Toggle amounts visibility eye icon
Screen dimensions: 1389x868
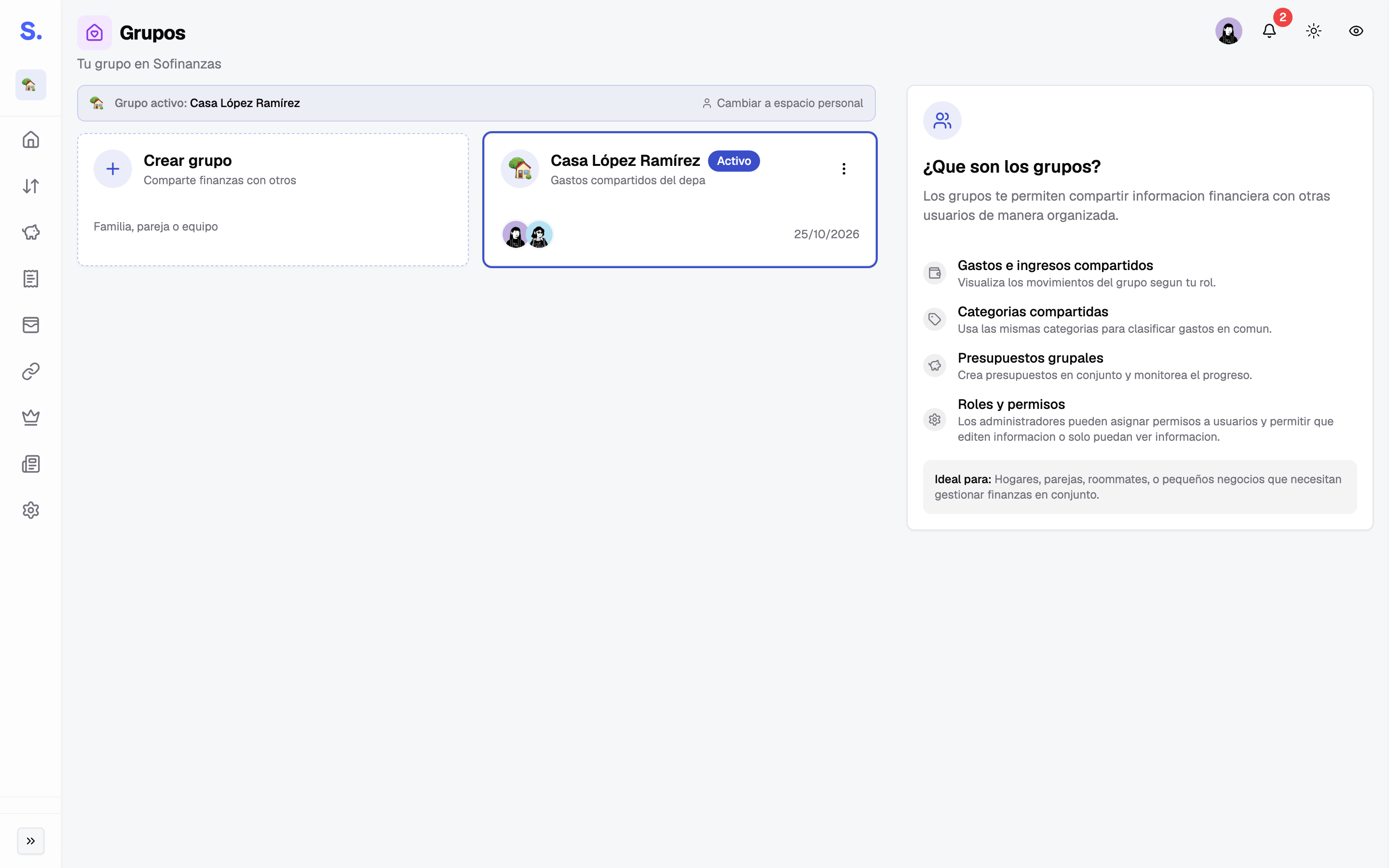coord(1356,31)
